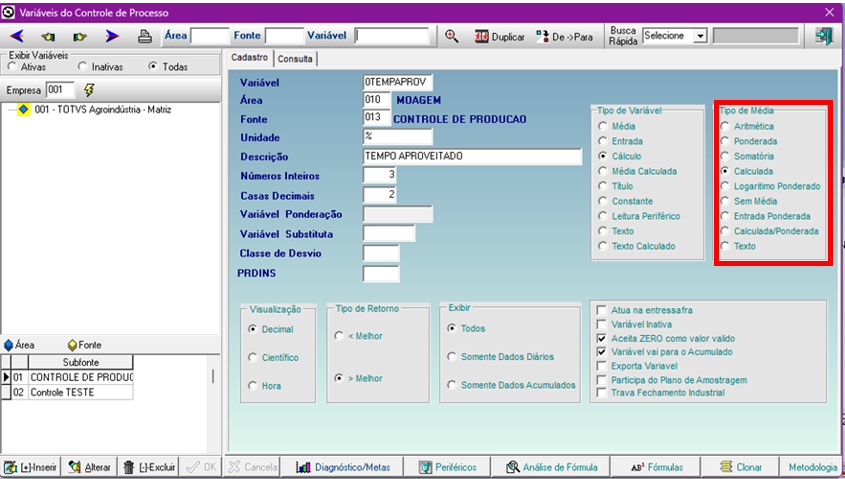Select Somente Dados Diários option
845x479 pixels.
(x=452, y=357)
